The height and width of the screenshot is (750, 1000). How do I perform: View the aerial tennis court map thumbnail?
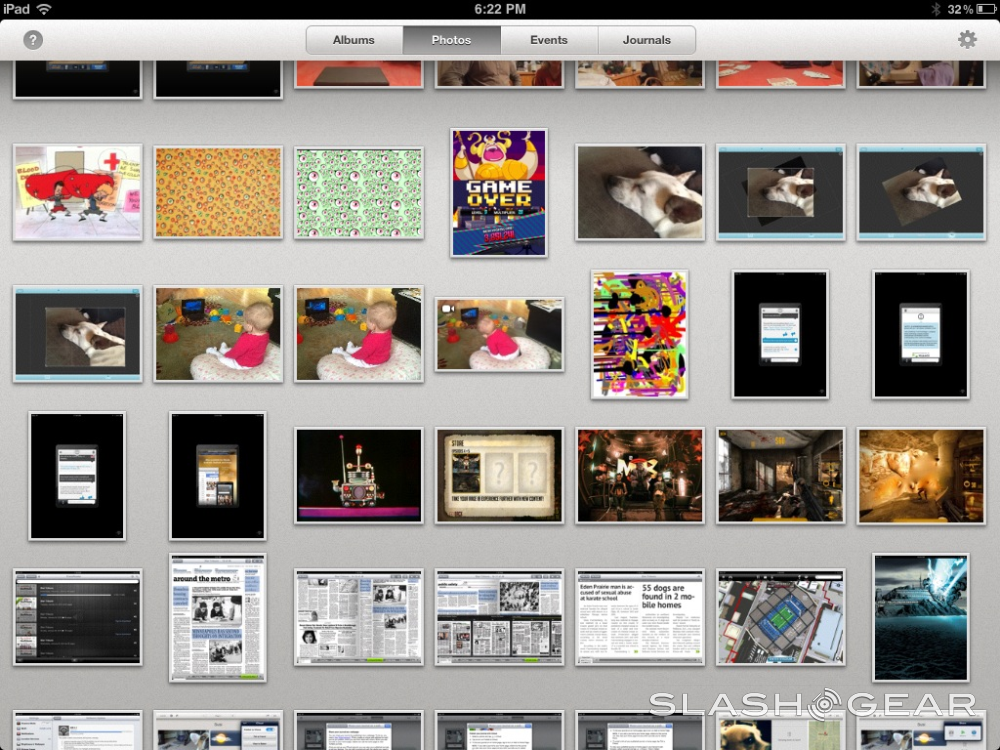[x=781, y=617]
